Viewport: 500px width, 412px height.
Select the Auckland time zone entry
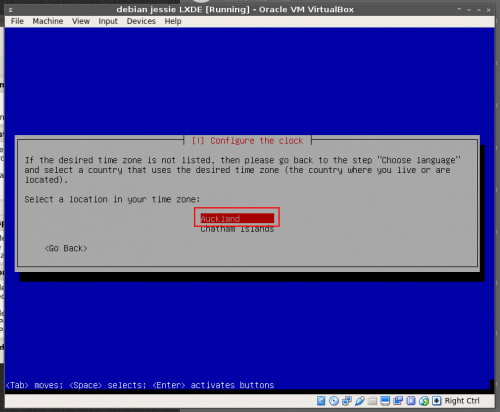[237, 219]
